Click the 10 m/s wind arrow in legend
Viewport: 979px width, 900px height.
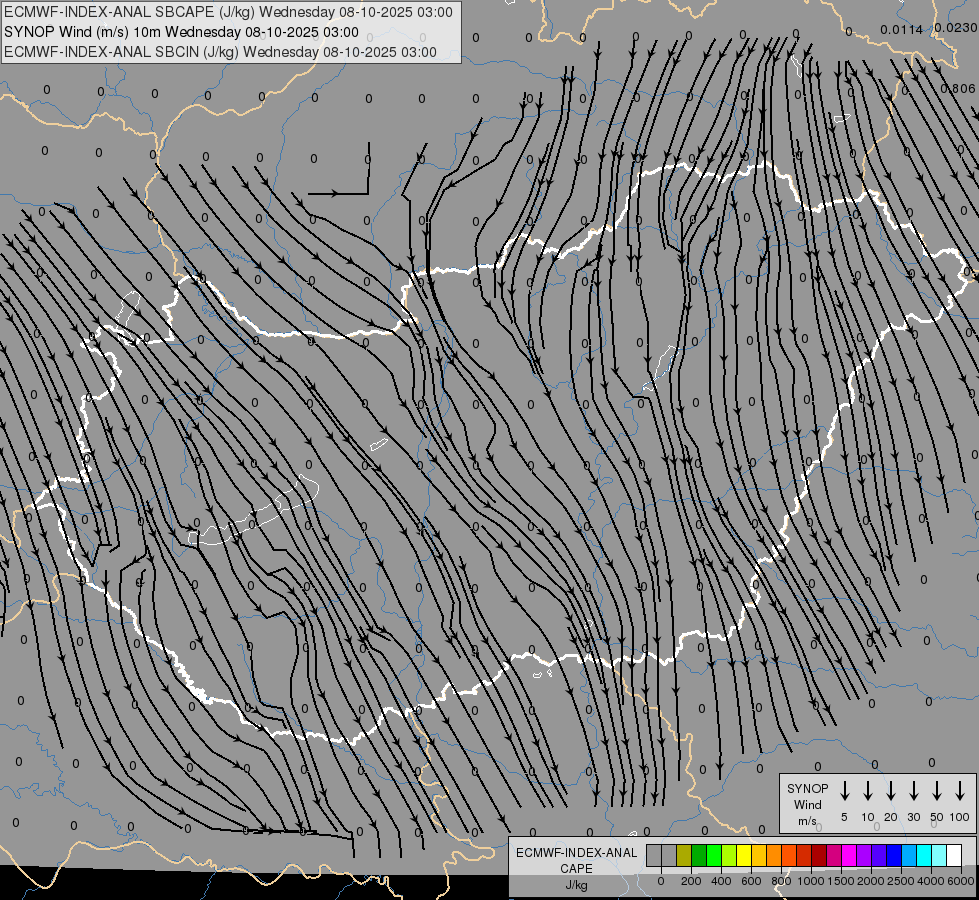[x=867, y=791]
